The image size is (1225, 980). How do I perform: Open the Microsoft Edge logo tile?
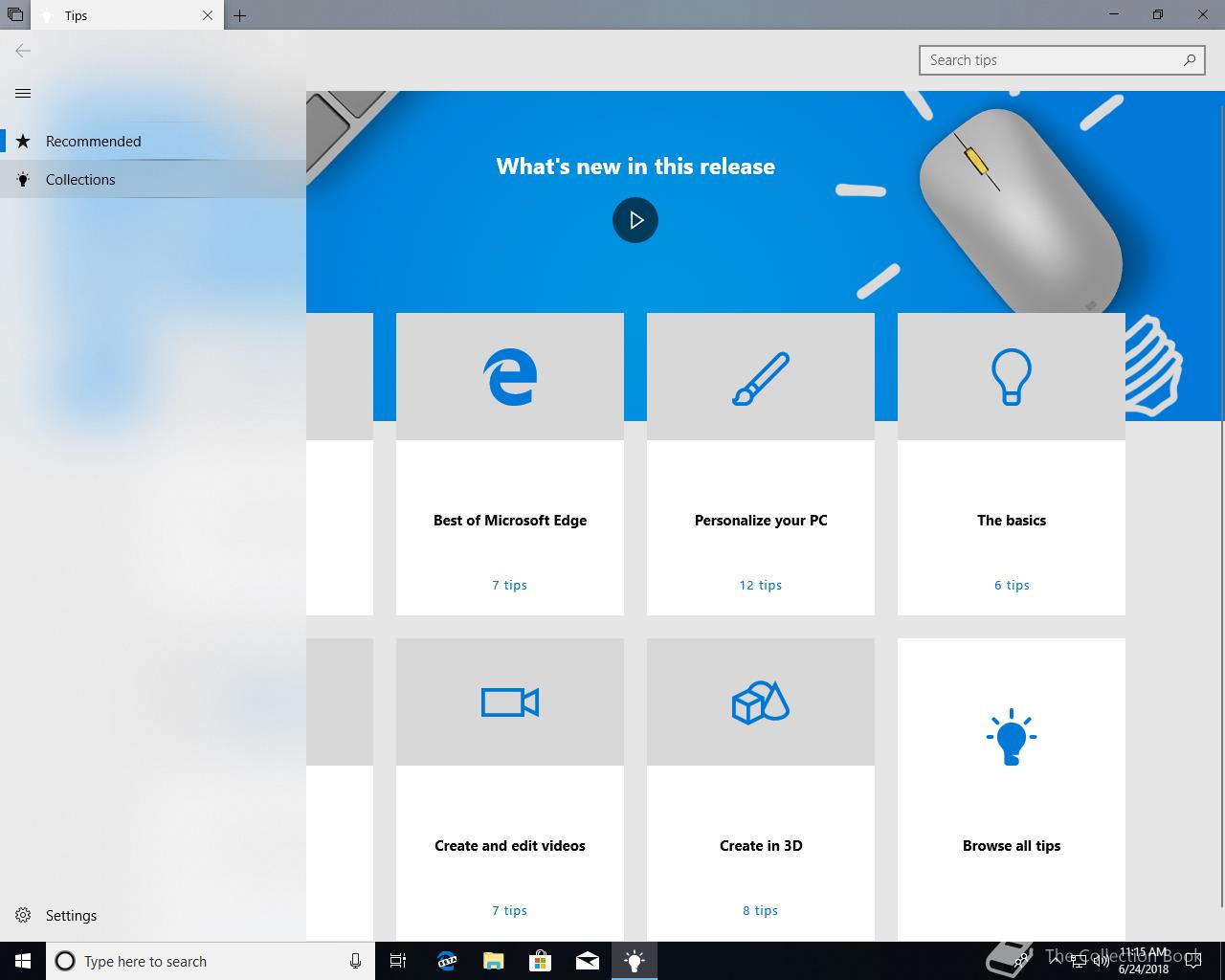(x=510, y=376)
